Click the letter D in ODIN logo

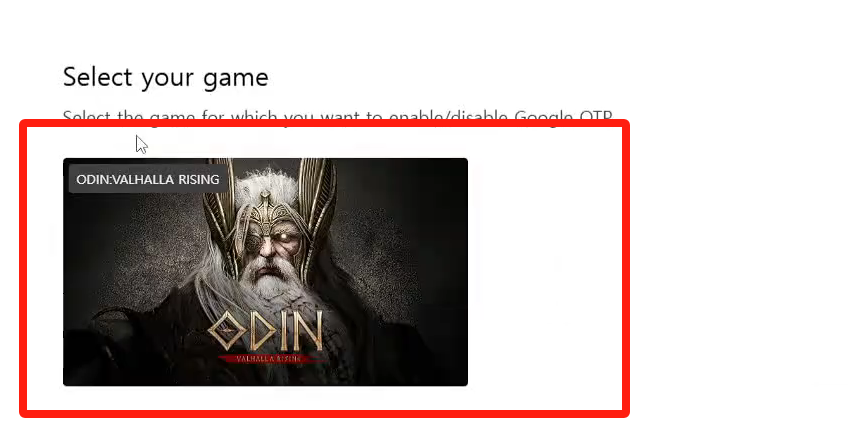coord(262,332)
